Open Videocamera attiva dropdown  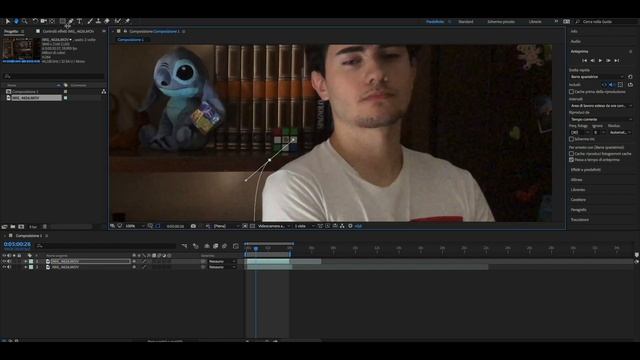(x=273, y=226)
